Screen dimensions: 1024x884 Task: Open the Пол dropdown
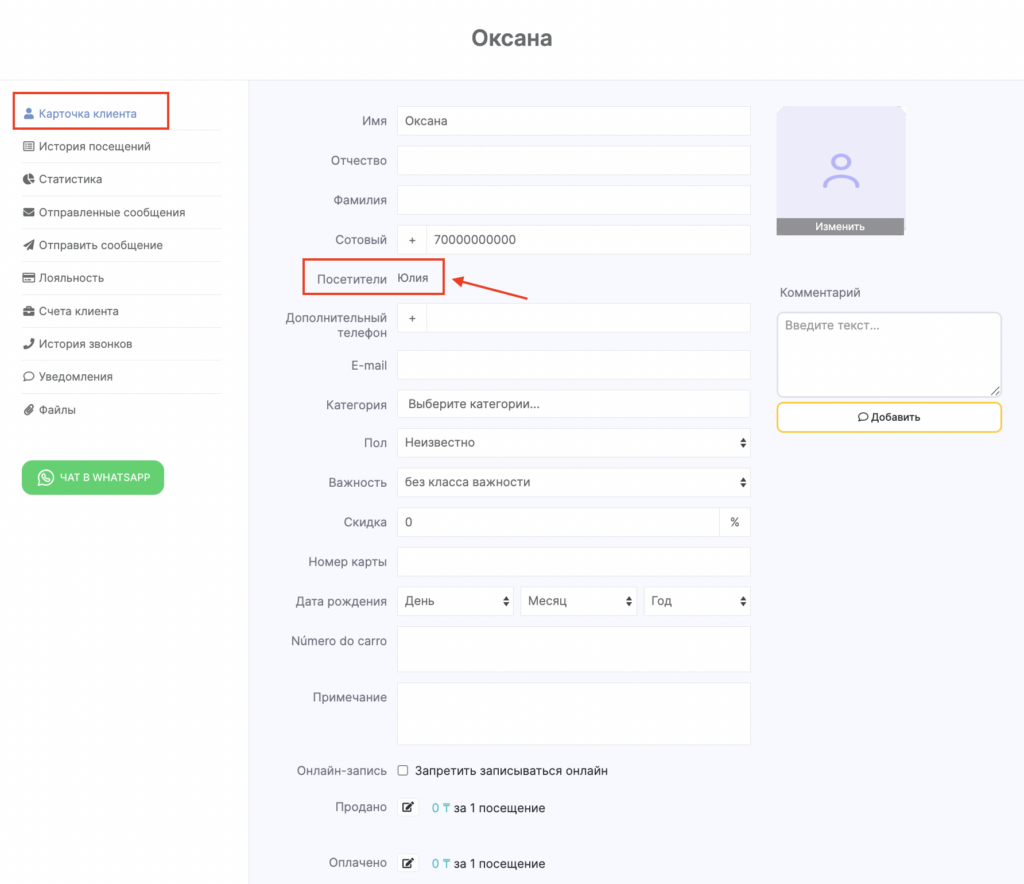coord(574,442)
